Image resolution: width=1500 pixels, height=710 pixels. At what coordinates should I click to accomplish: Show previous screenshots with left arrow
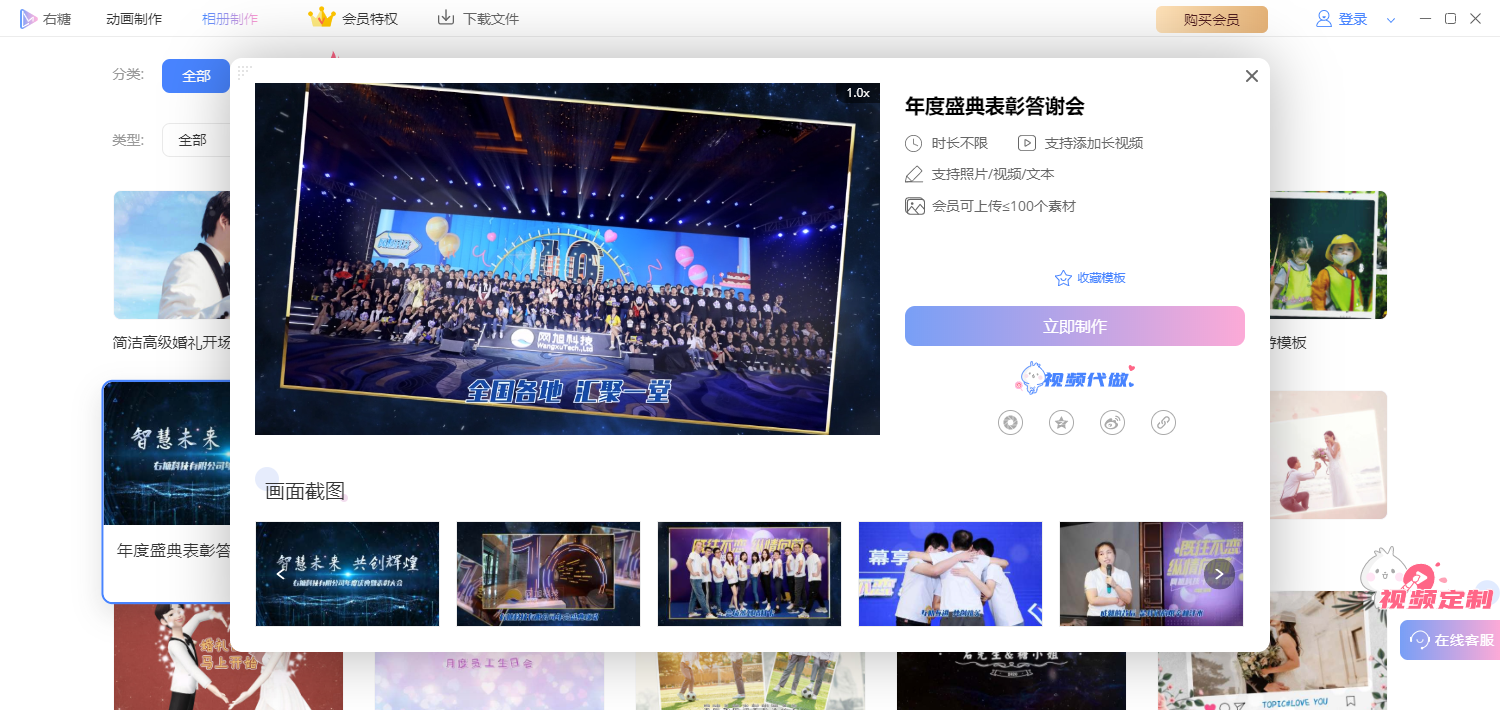281,574
